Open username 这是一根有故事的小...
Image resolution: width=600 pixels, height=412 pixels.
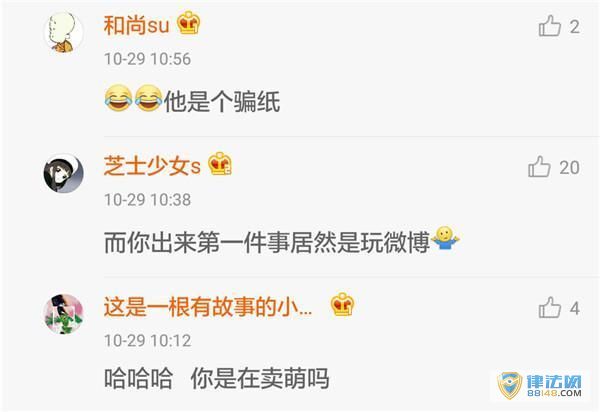click(208, 307)
